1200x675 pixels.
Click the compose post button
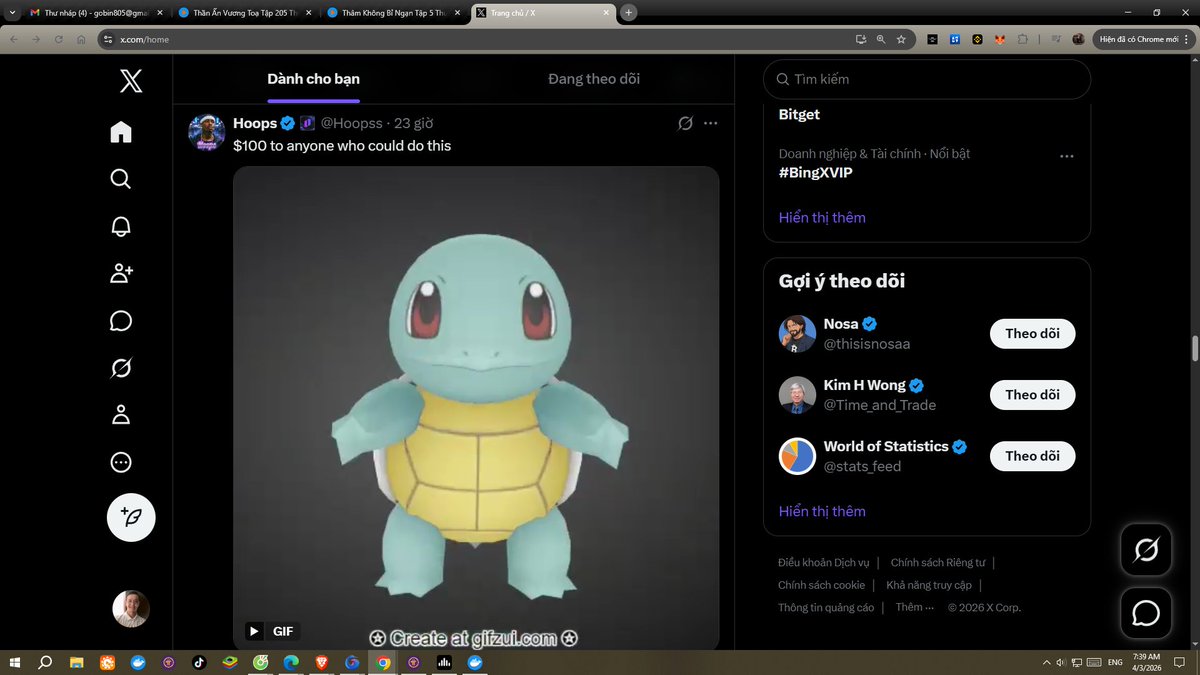tap(131, 518)
